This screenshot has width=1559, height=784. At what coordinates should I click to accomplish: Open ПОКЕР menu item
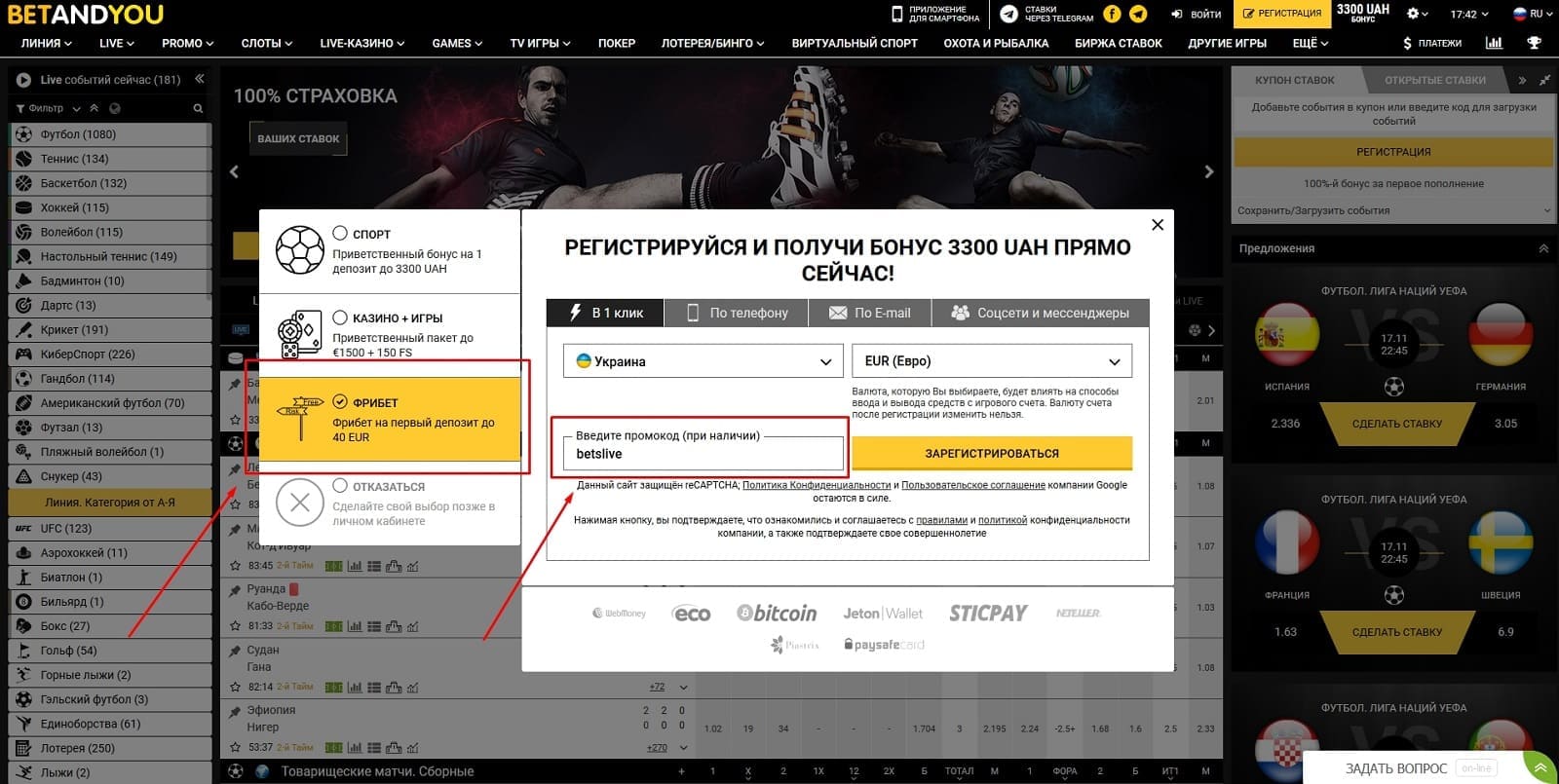tap(617, 43)
